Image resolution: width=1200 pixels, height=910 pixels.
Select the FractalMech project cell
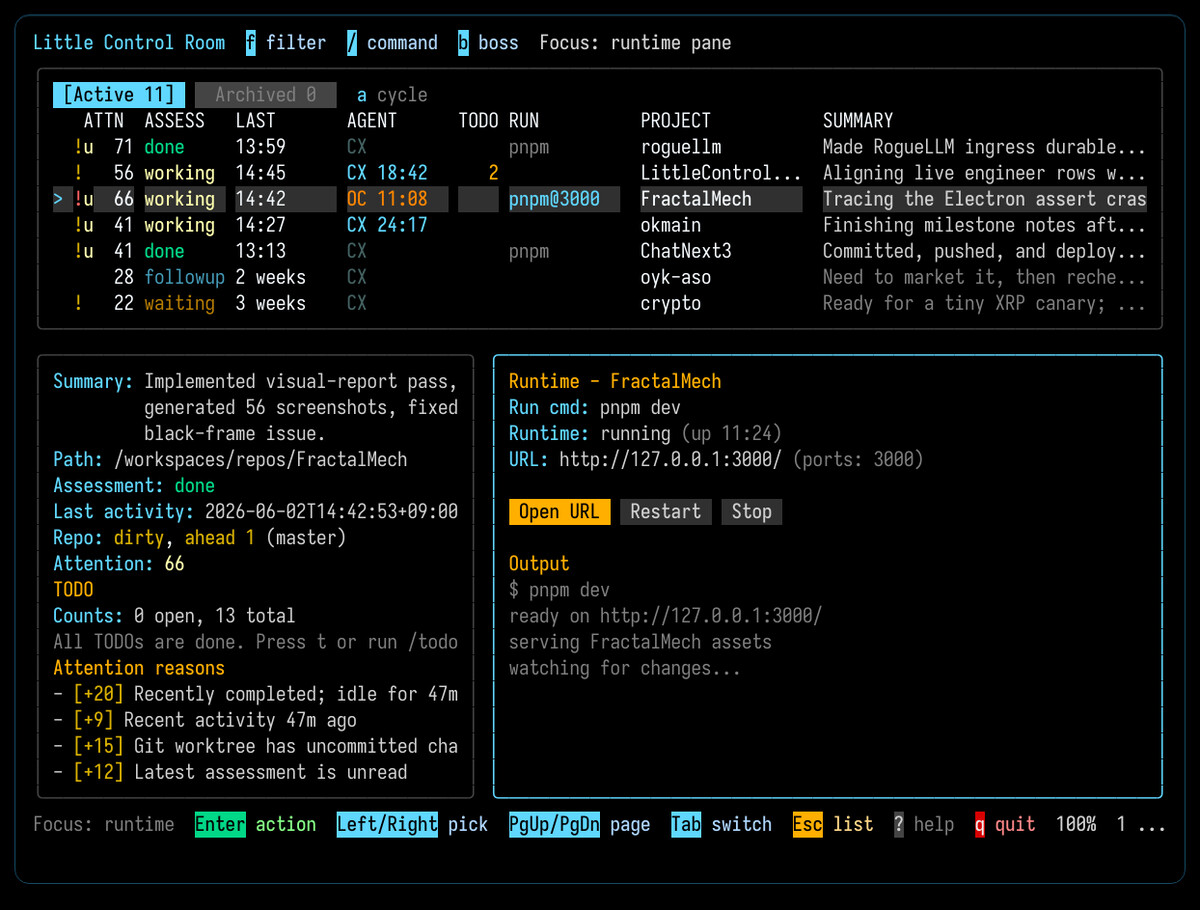click(x=721, y=199)
